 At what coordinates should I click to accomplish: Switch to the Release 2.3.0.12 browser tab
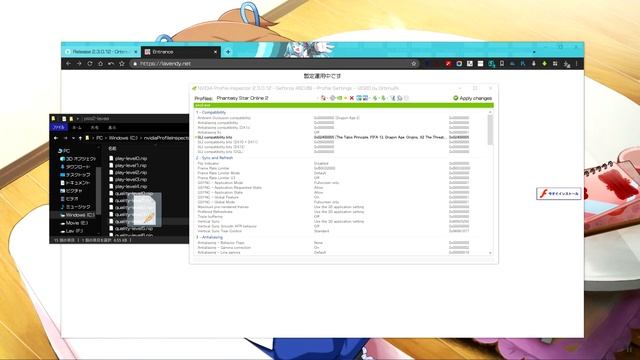[101, 52]
